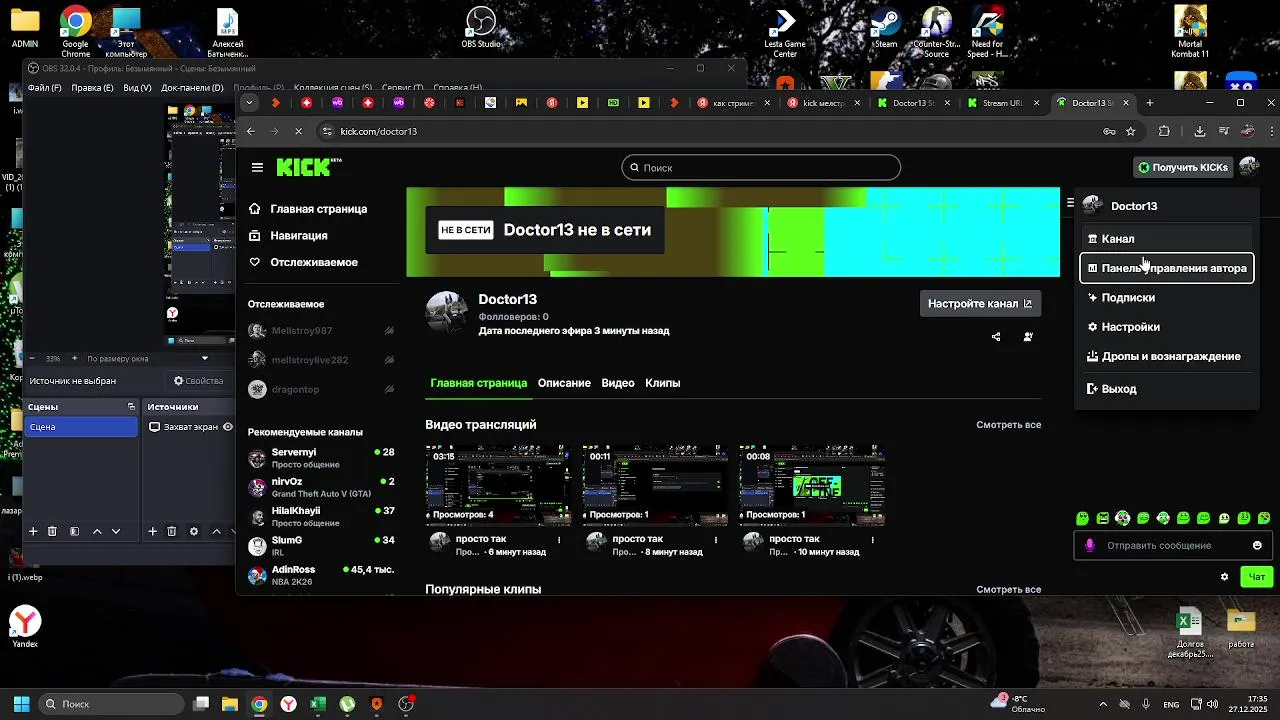The image size is (1280, 720).
Task: Open chat settings gear icon
Action: coord(1224,577)
